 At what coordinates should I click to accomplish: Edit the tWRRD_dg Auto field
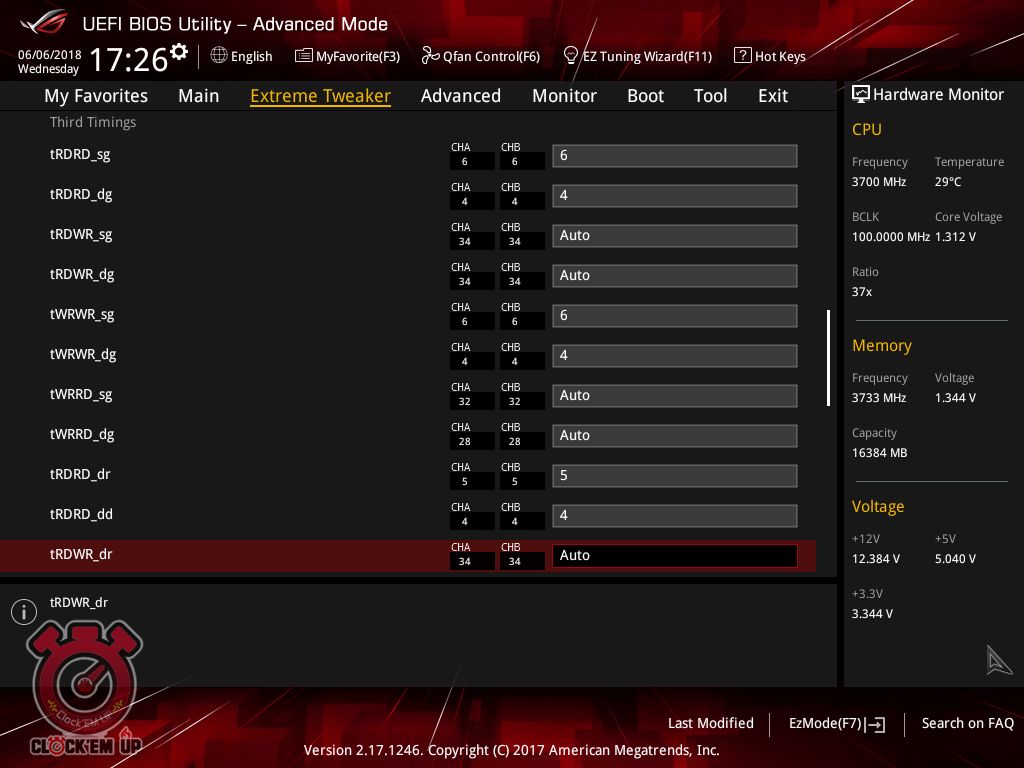tap(674, 436)
